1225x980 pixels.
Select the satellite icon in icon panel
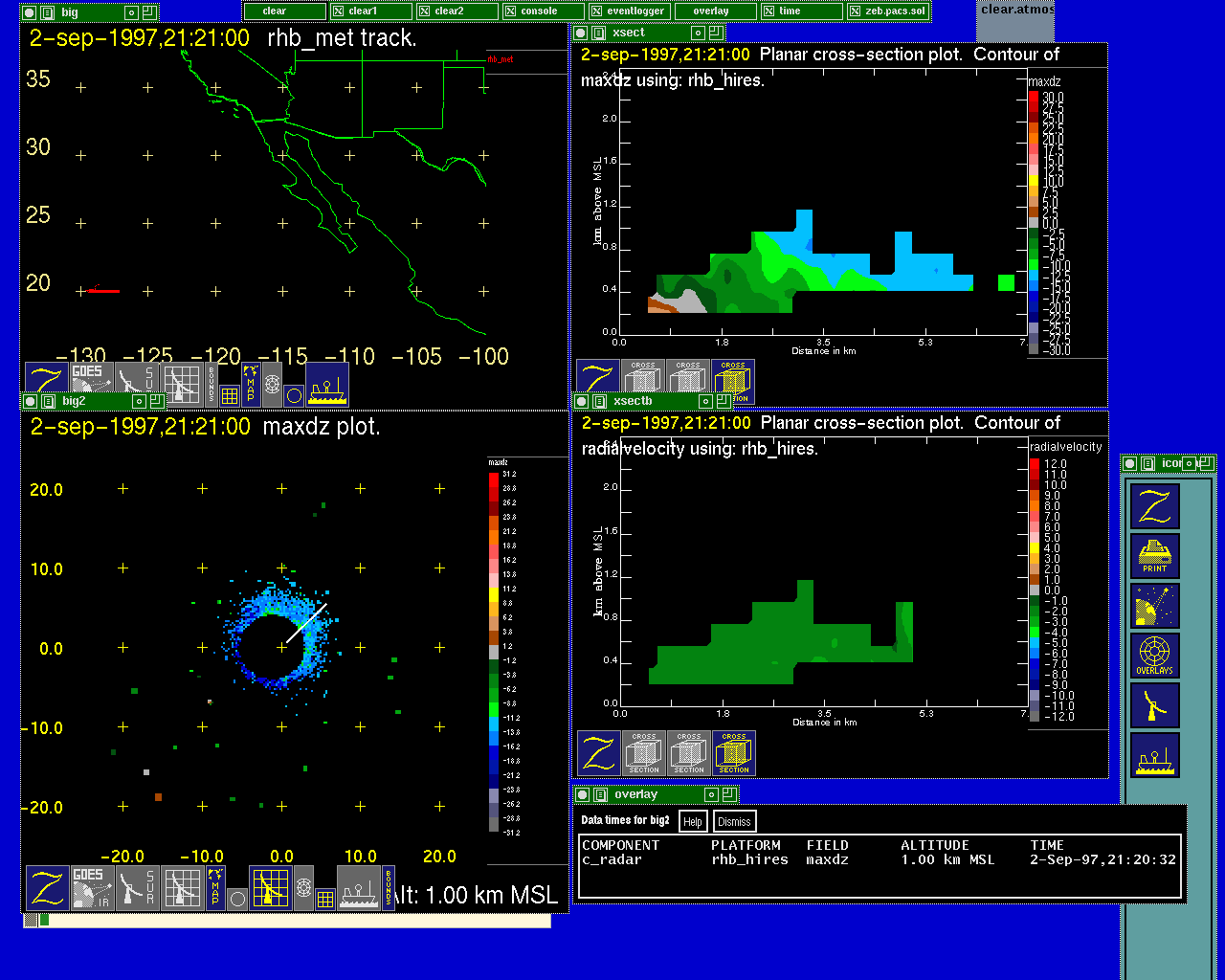(1154, 606)
